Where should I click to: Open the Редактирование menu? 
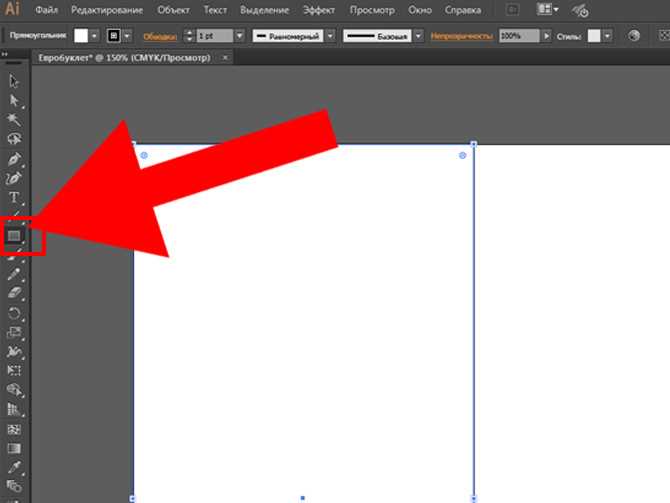click(107, 10)
